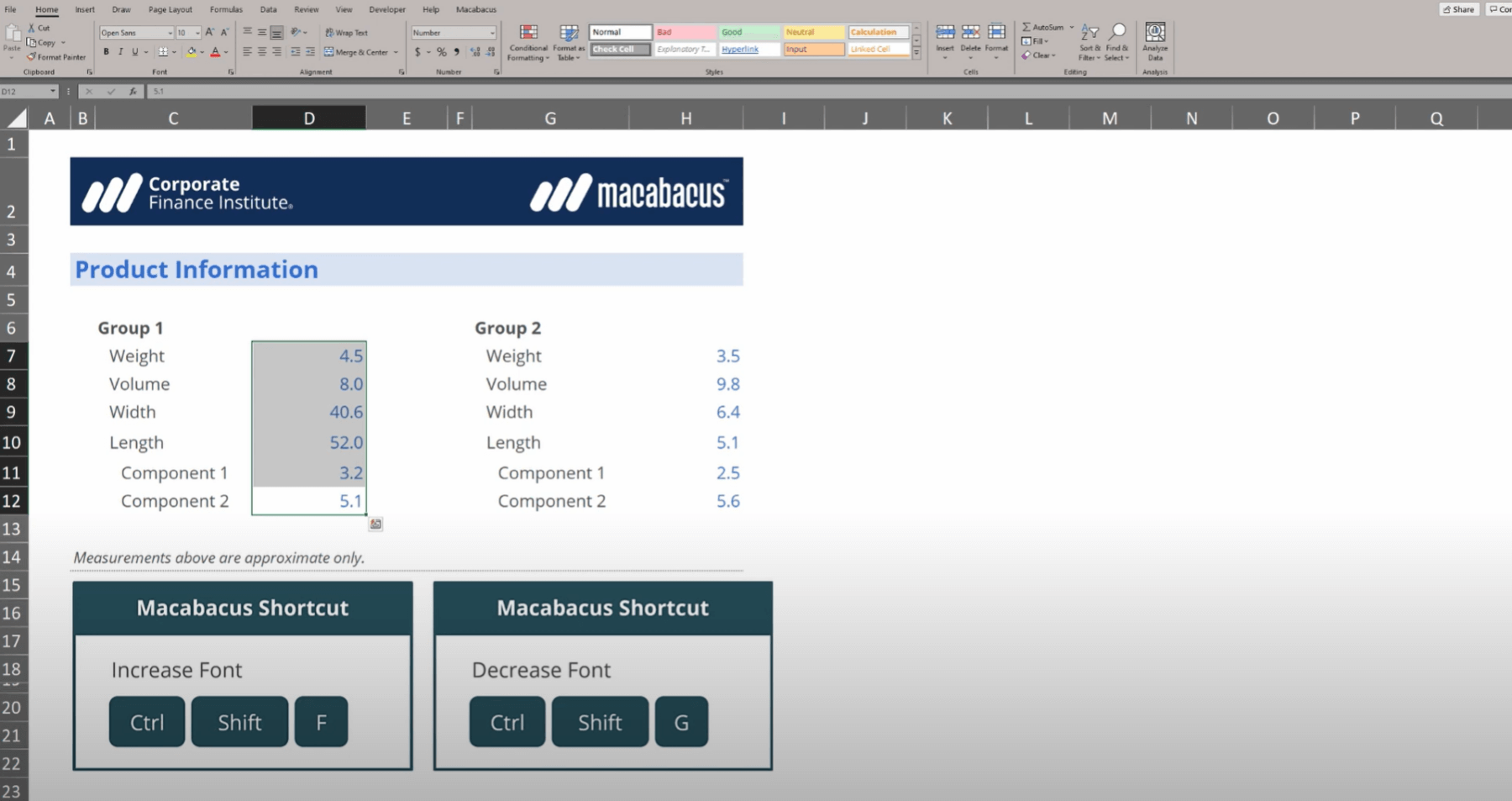Click the Decrease Indent icon
Image resolution: width=1512 pixels, height=801 pixels.
(x=296, y=52)
